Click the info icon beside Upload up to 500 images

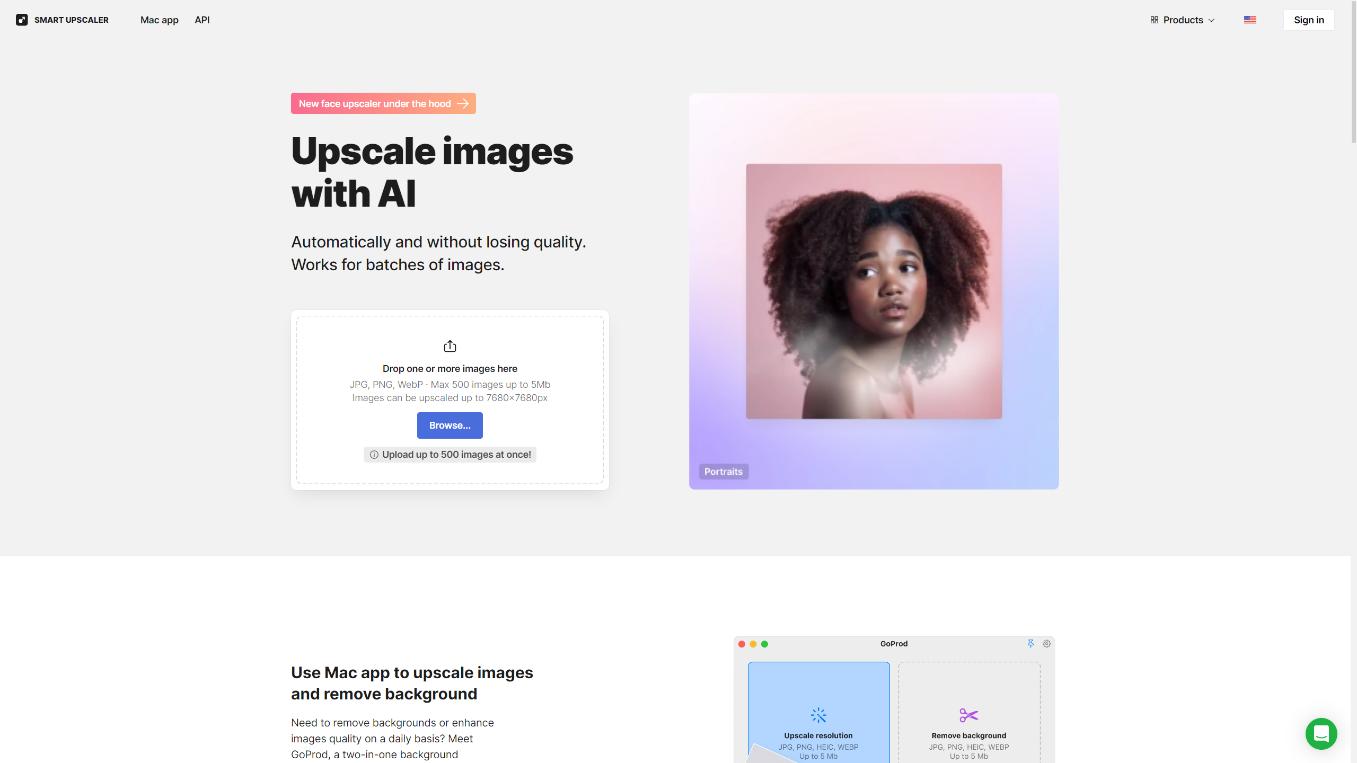[x=374, y=455]
